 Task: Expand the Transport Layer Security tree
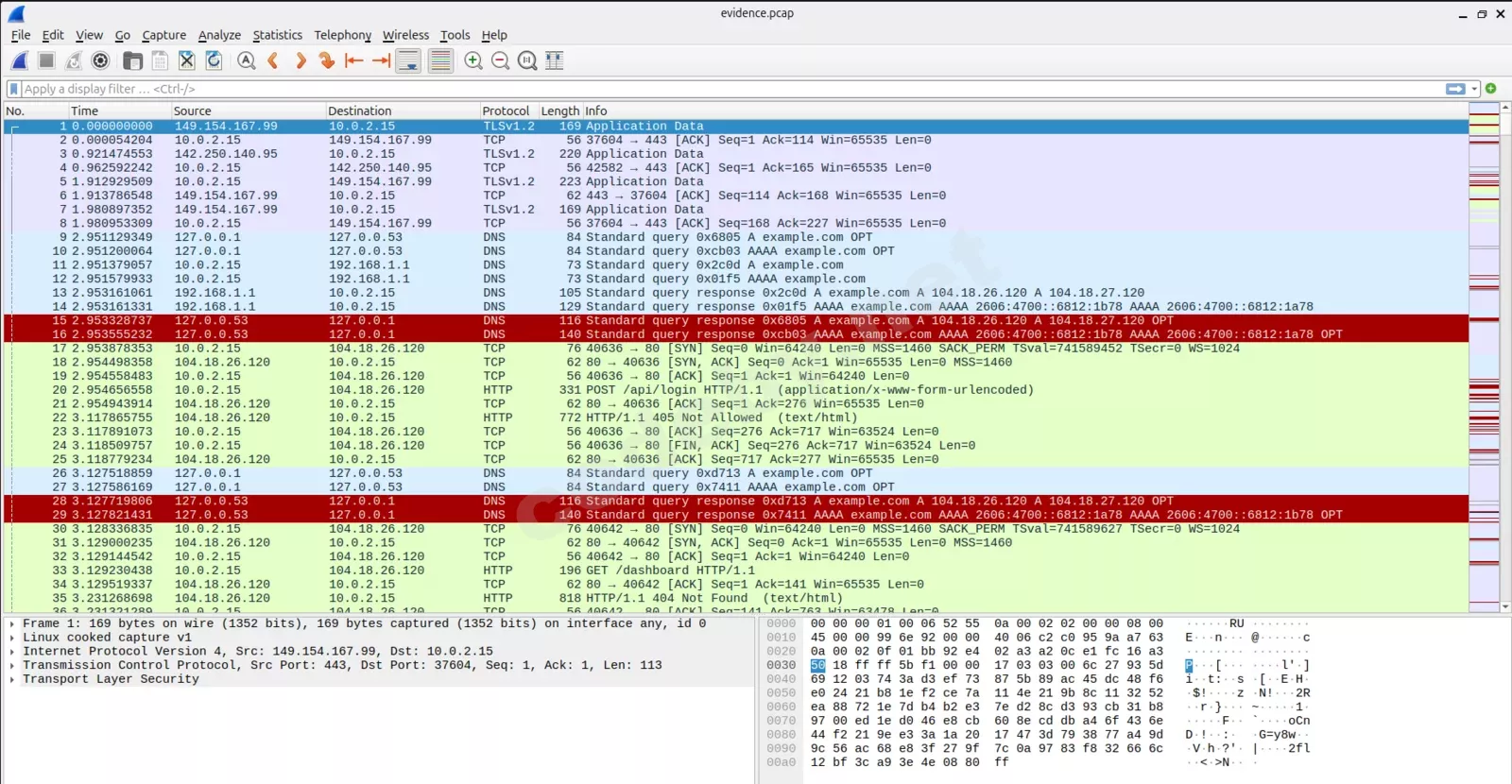coord(11,679)
